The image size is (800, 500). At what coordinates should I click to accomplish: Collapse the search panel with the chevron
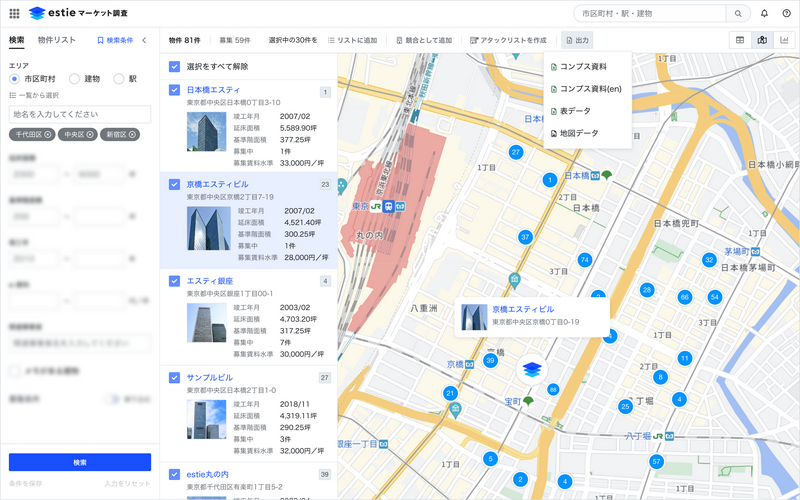click(x=144, y=40)
